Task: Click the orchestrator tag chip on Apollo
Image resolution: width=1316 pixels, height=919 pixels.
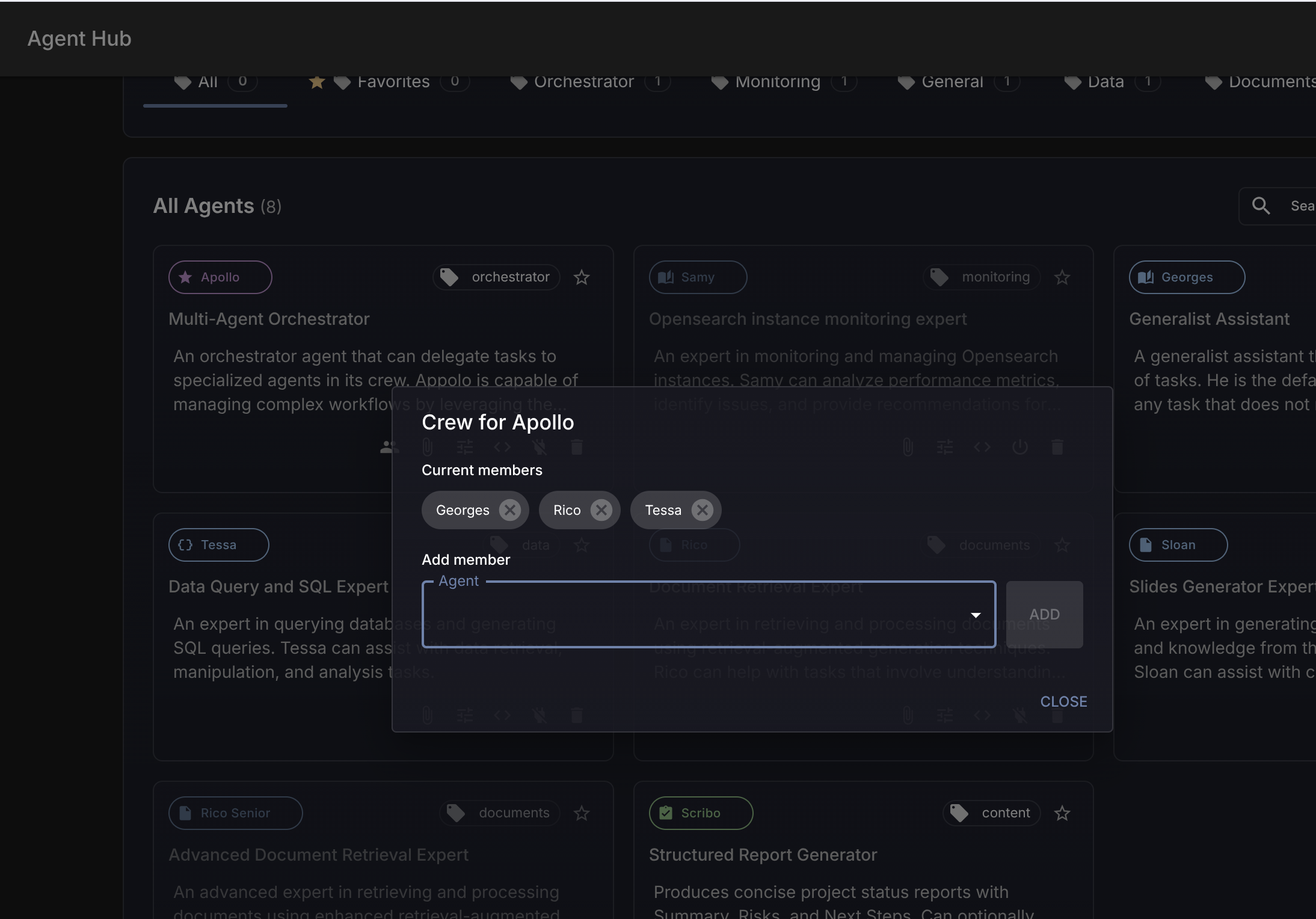Action: coord(496,277)
